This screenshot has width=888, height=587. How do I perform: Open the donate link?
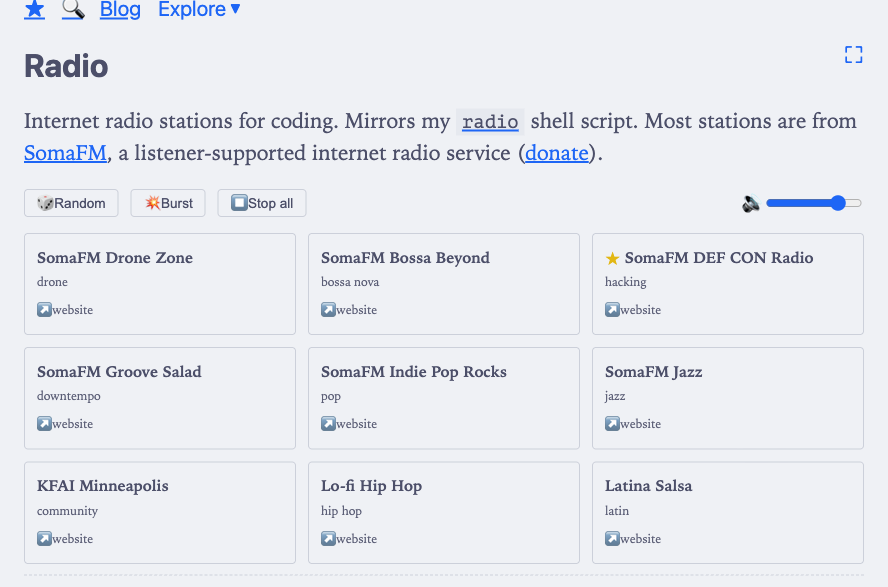pyautogui.click(x=557, y=153)
